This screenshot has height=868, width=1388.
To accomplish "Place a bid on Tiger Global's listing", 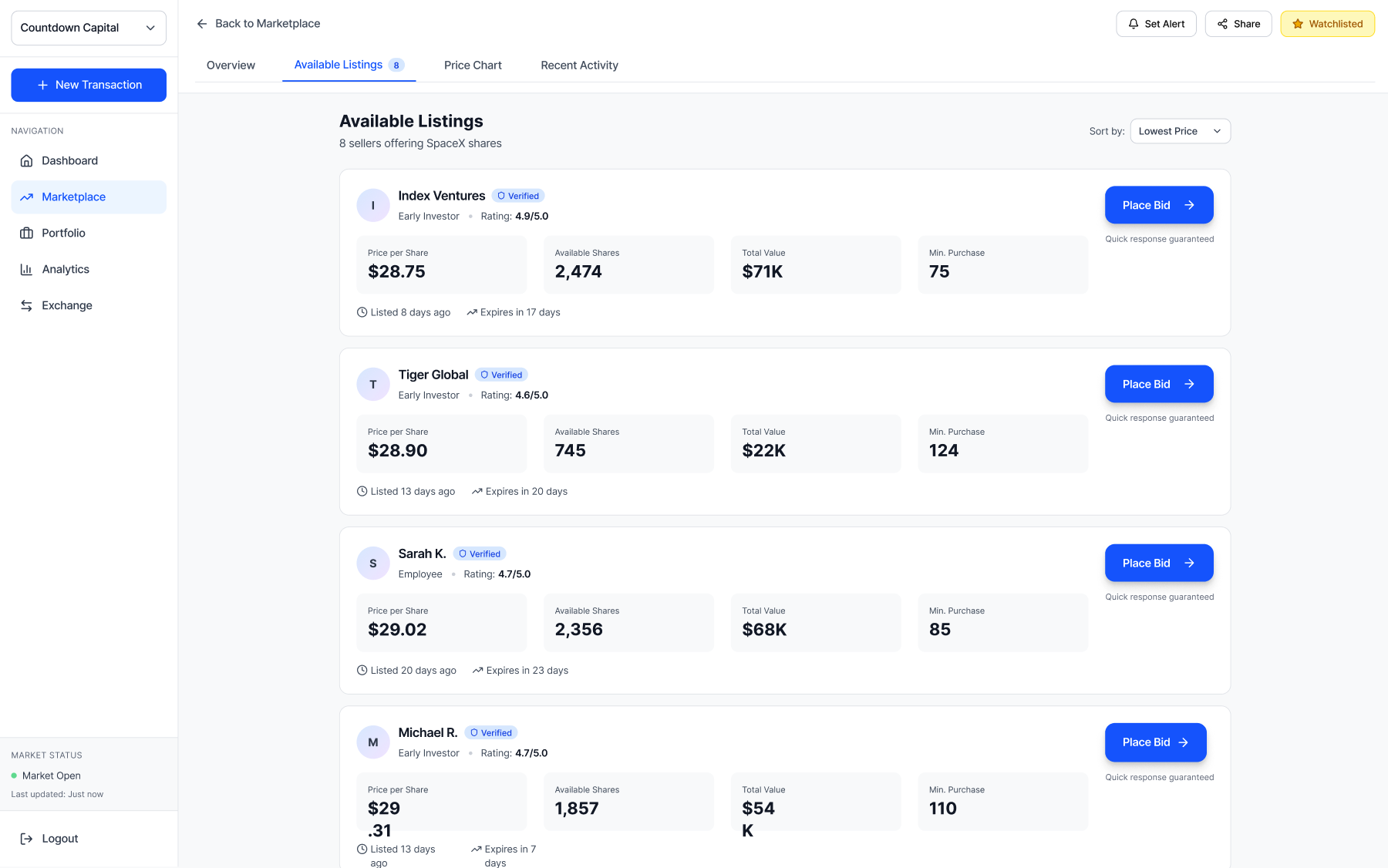I will coord(1158,384).
